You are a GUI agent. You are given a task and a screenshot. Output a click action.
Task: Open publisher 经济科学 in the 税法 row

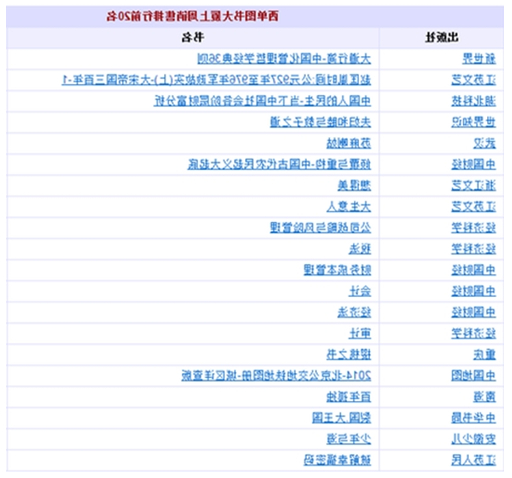474,249
